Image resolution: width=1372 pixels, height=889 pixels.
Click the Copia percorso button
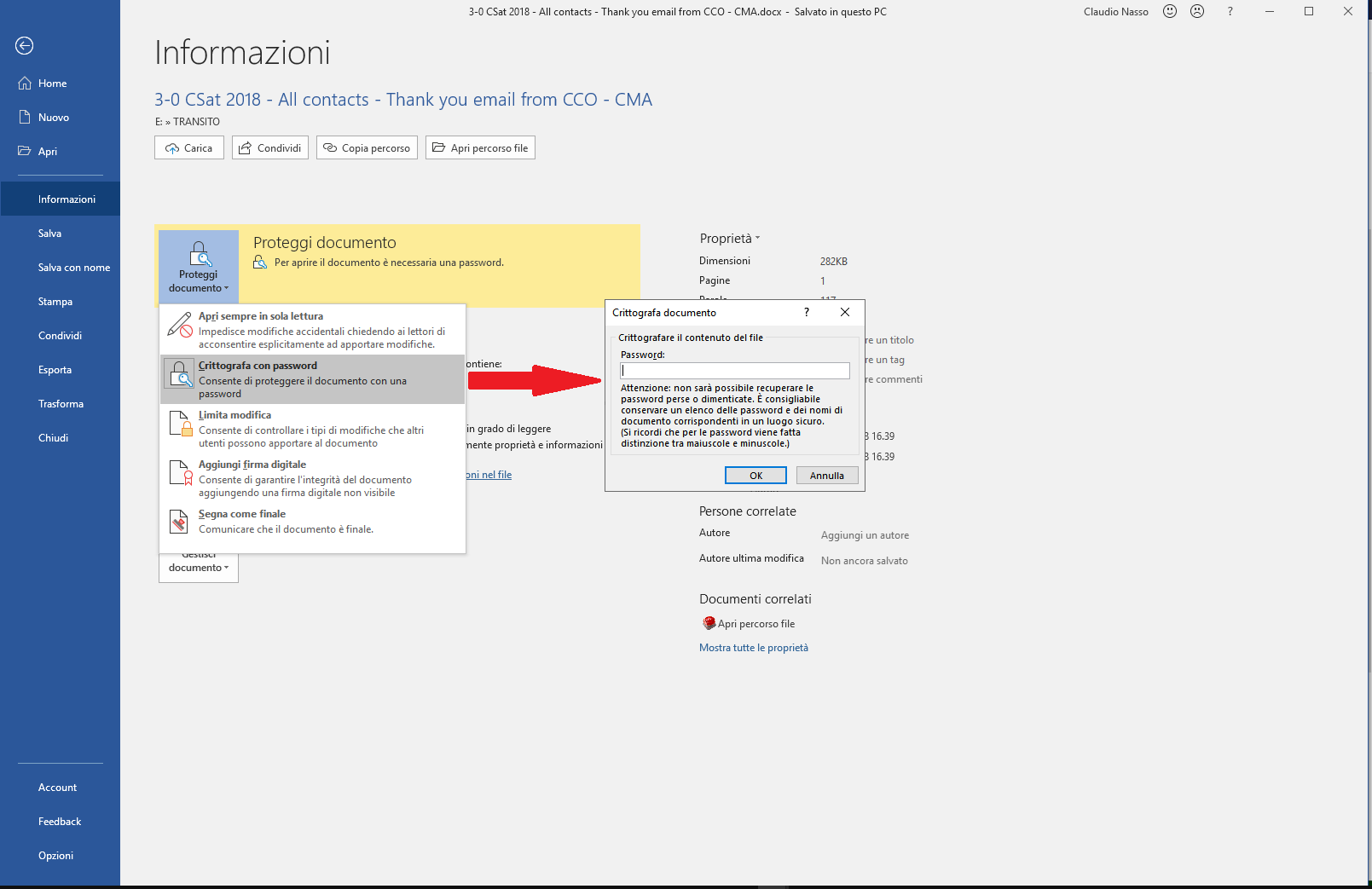367,147
